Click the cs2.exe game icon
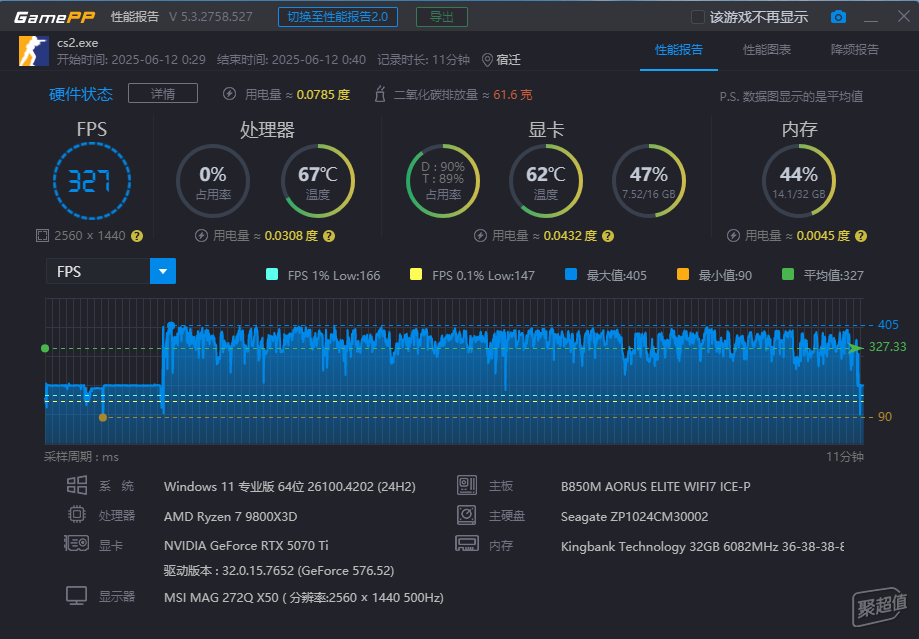919x639 pixels. [33, 51]
